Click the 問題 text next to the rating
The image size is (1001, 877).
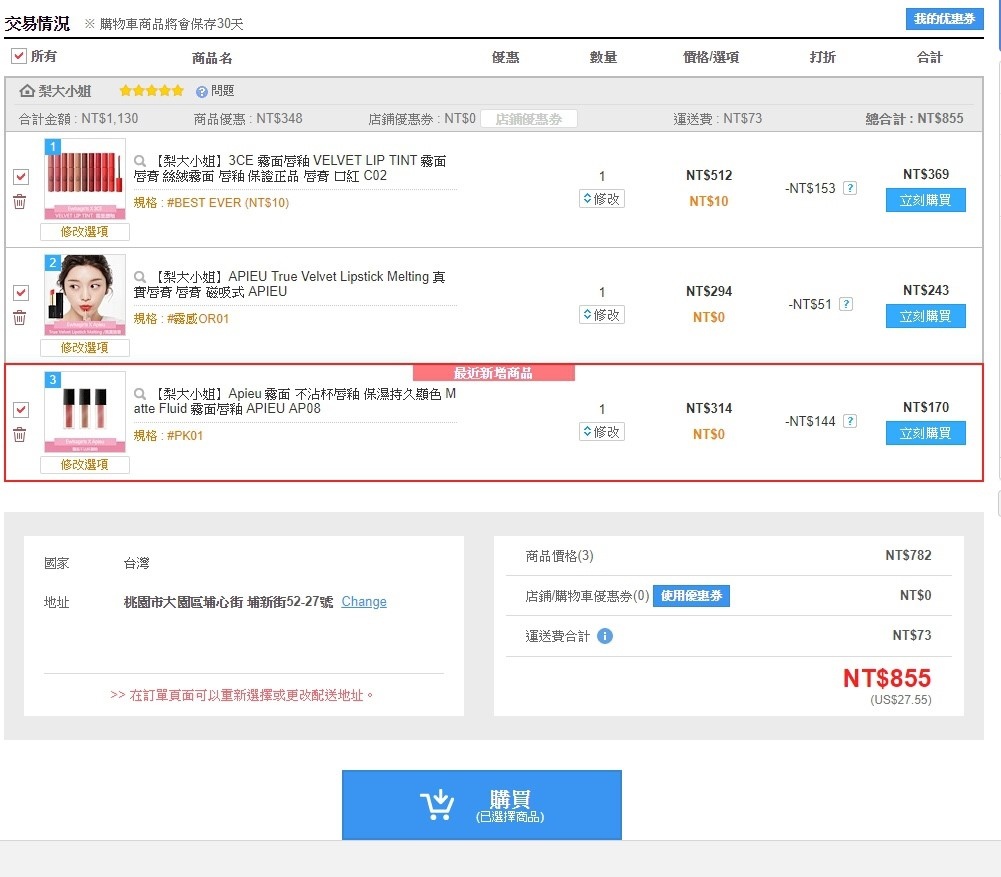223,91
